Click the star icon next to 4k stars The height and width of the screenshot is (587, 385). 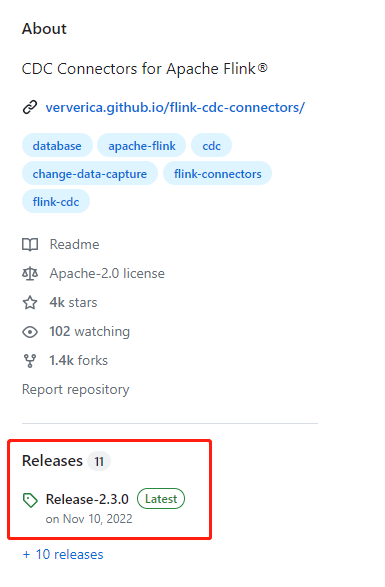click(30, 302)
